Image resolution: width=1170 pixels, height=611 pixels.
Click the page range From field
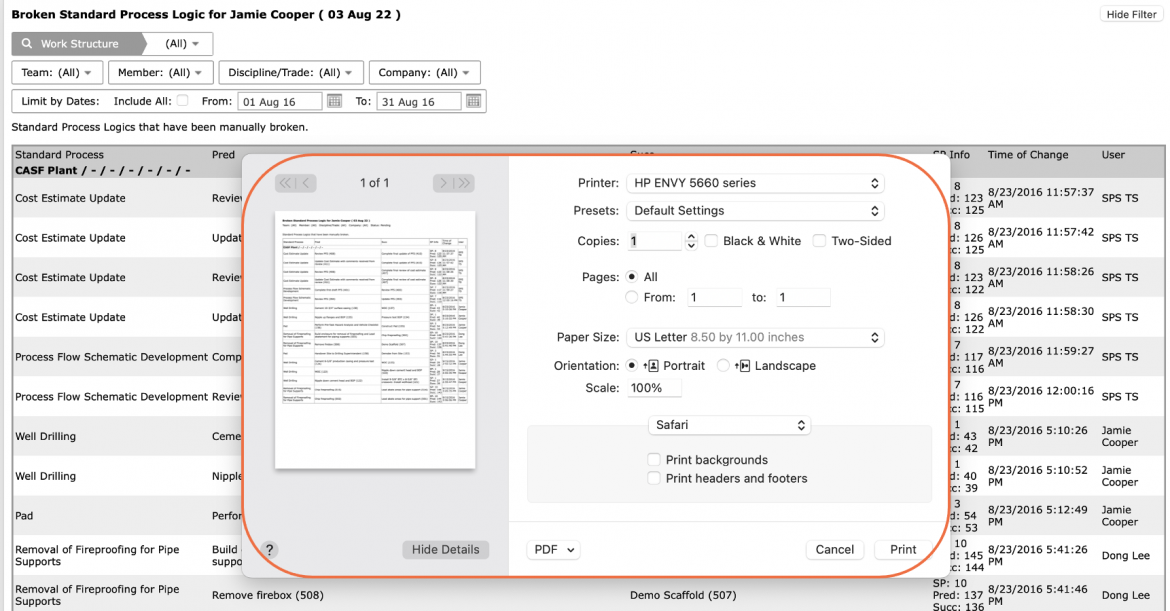pos(714,298)
